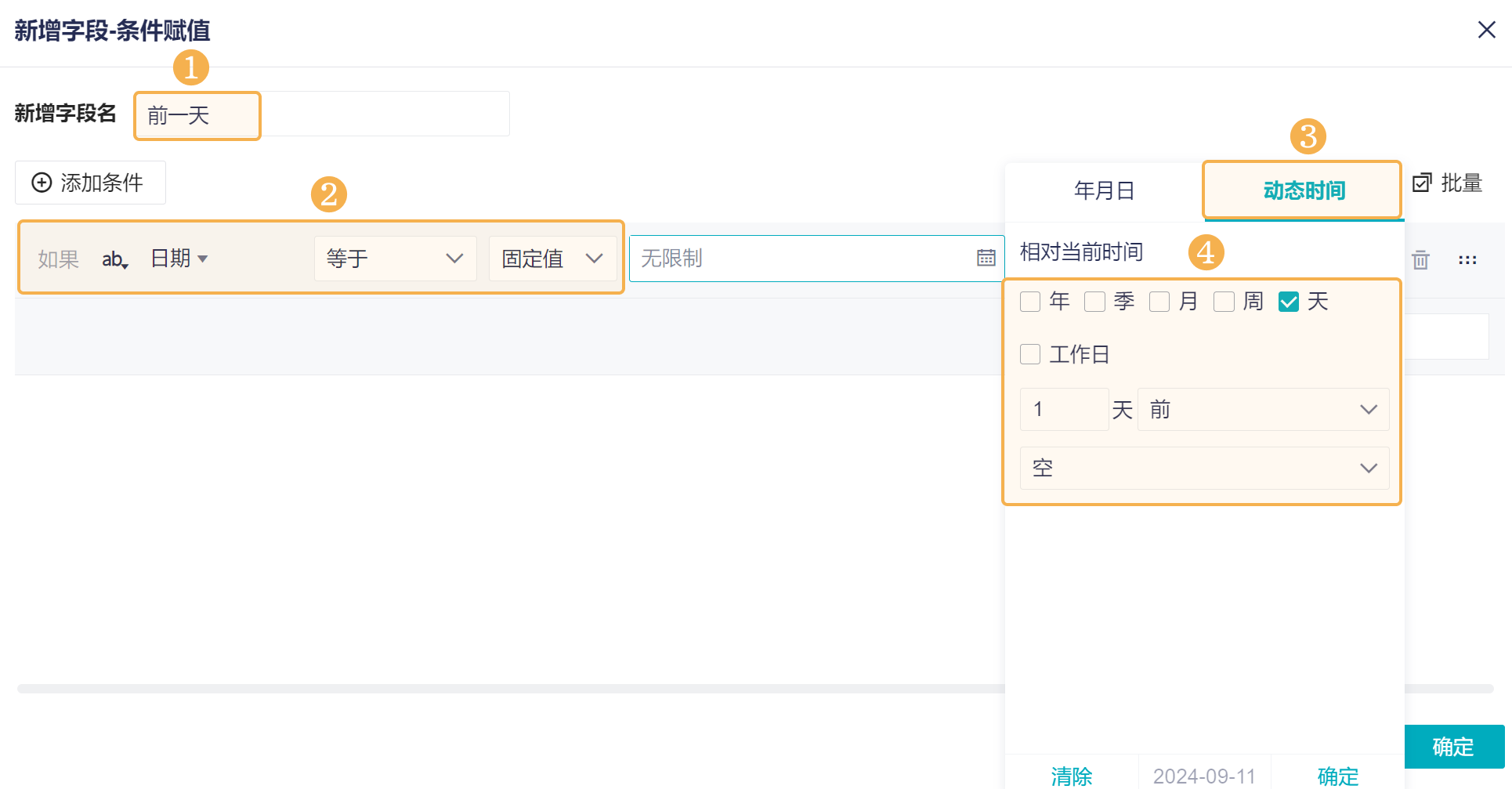
Task: Enable the 工作日 checkbox
Action: (x=1030, y=354)
